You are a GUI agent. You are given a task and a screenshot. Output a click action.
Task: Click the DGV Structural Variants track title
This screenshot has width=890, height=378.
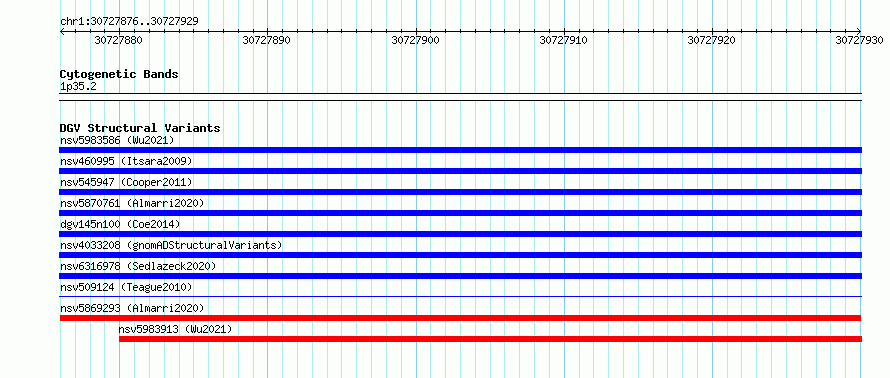tap(140, 128)
